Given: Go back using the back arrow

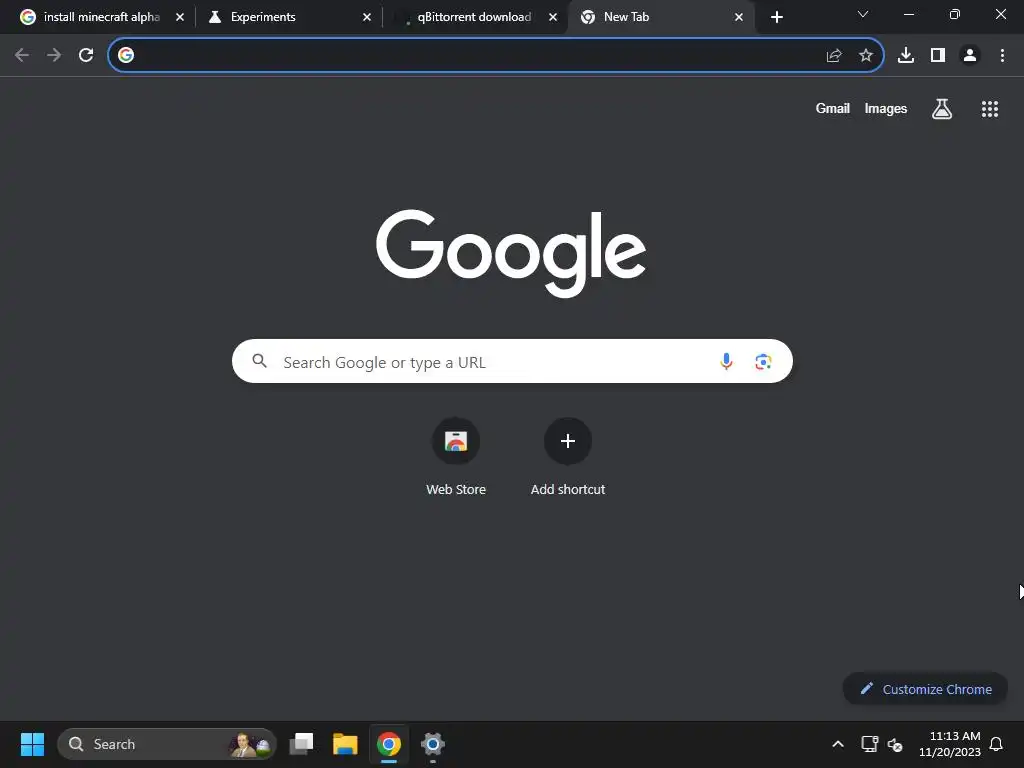Looking at the screenshot, I should pyautogui.click(x=22, y=55).
